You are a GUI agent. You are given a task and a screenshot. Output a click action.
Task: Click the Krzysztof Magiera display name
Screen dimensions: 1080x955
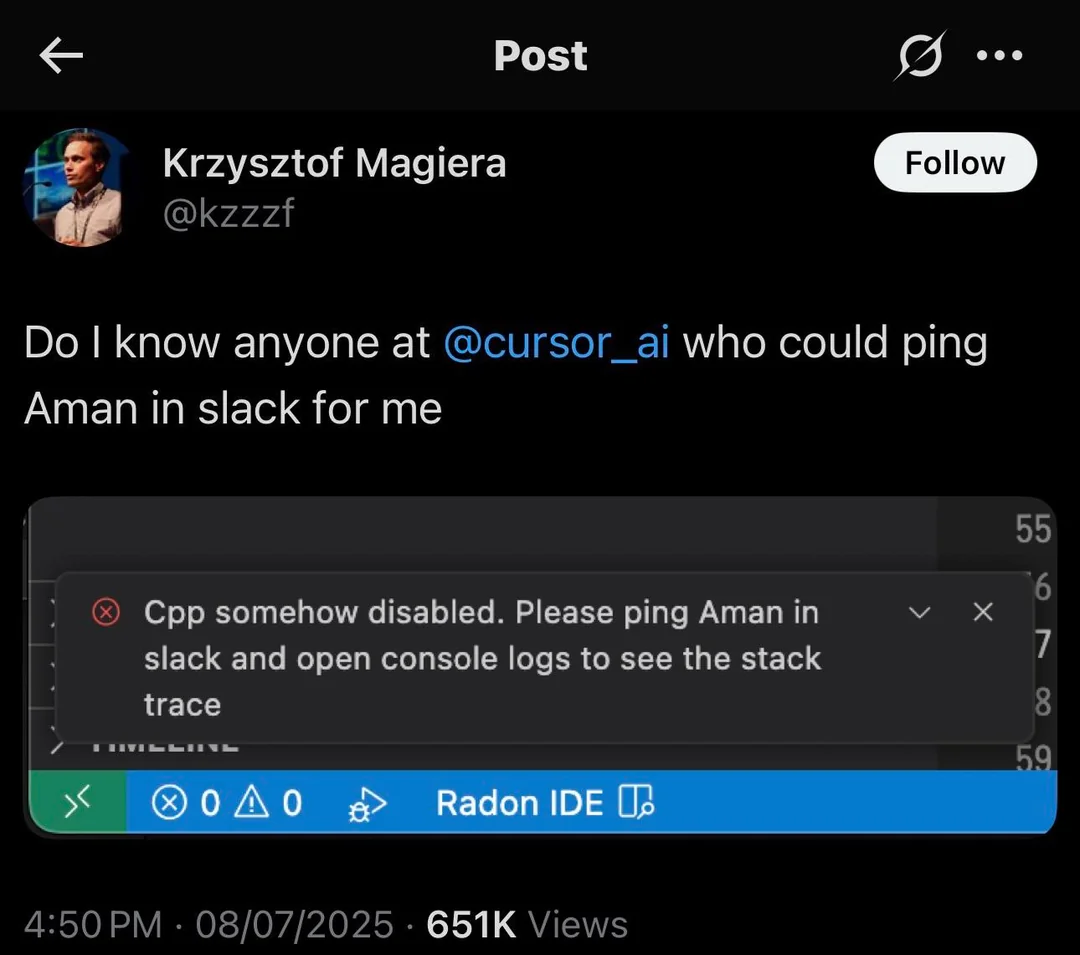coord(334,163)
